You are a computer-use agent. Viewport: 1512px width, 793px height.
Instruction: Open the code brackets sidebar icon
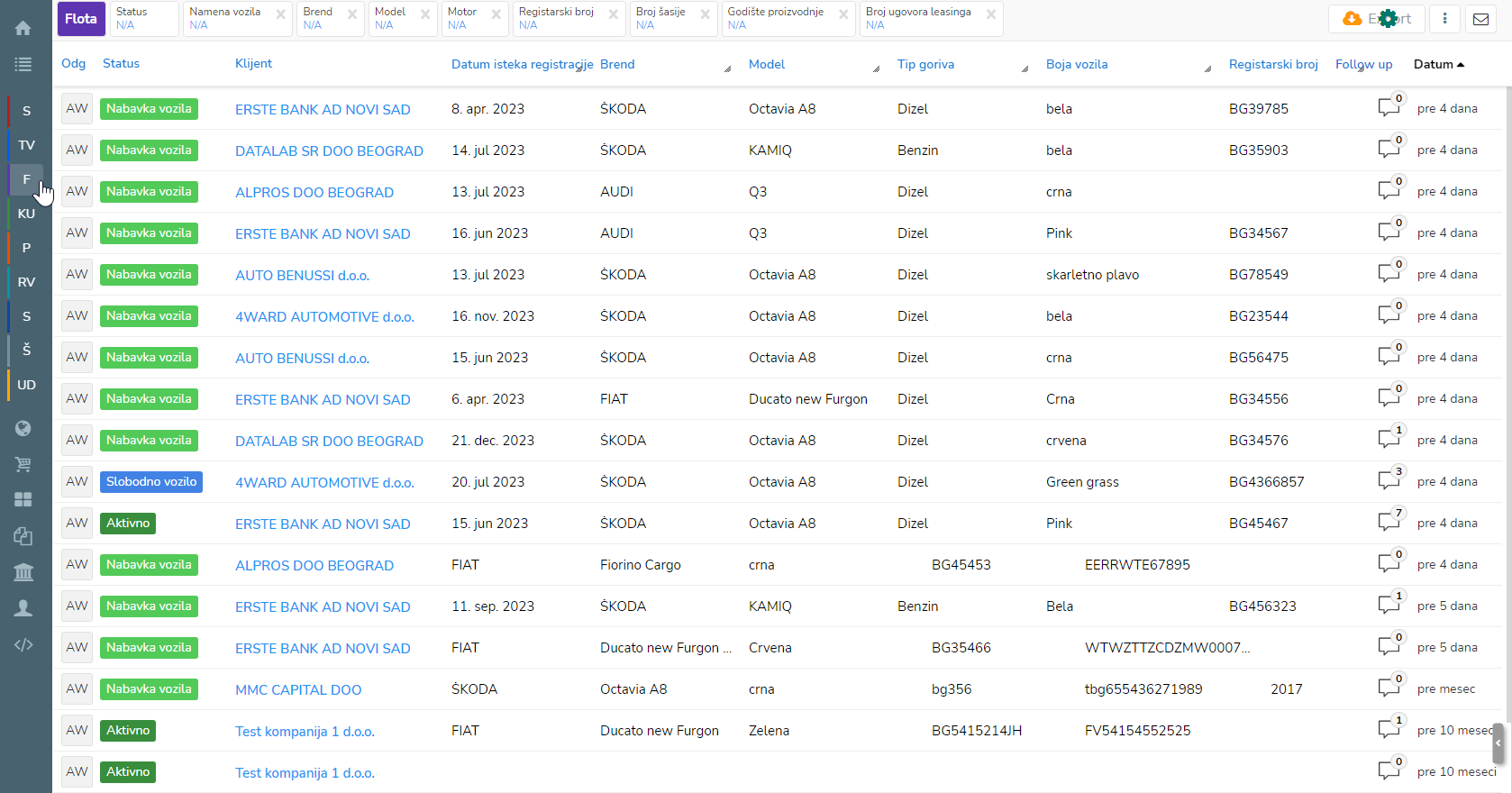(23, 644)
